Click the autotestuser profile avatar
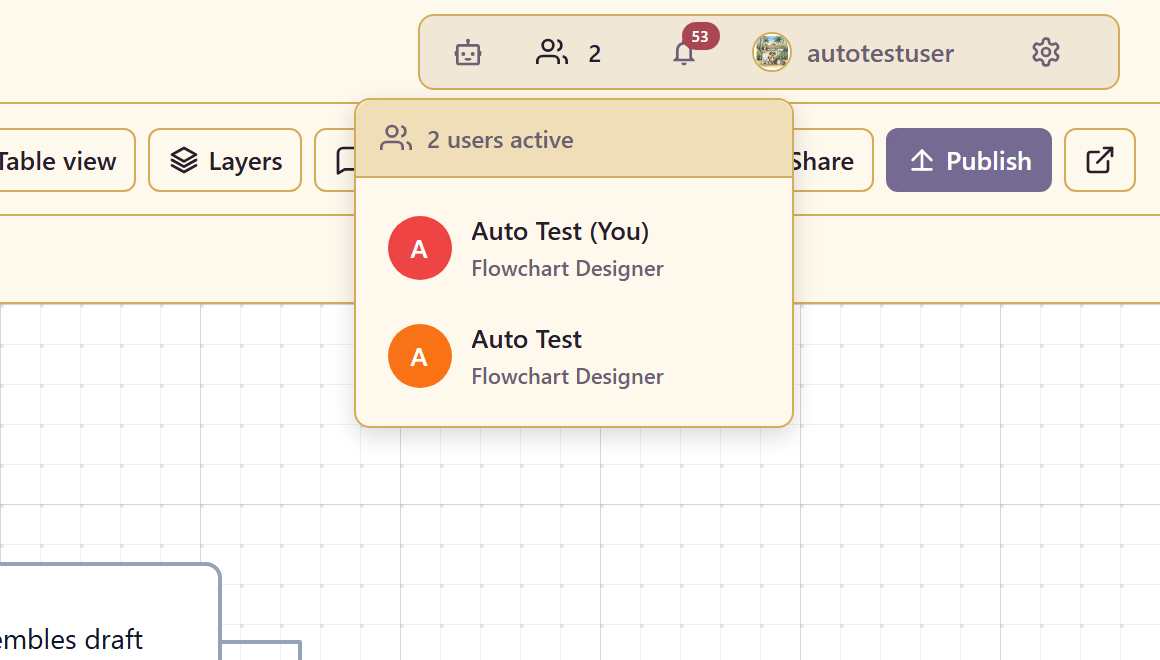This screenshot has width=1160, height=660. click(772, 53)
